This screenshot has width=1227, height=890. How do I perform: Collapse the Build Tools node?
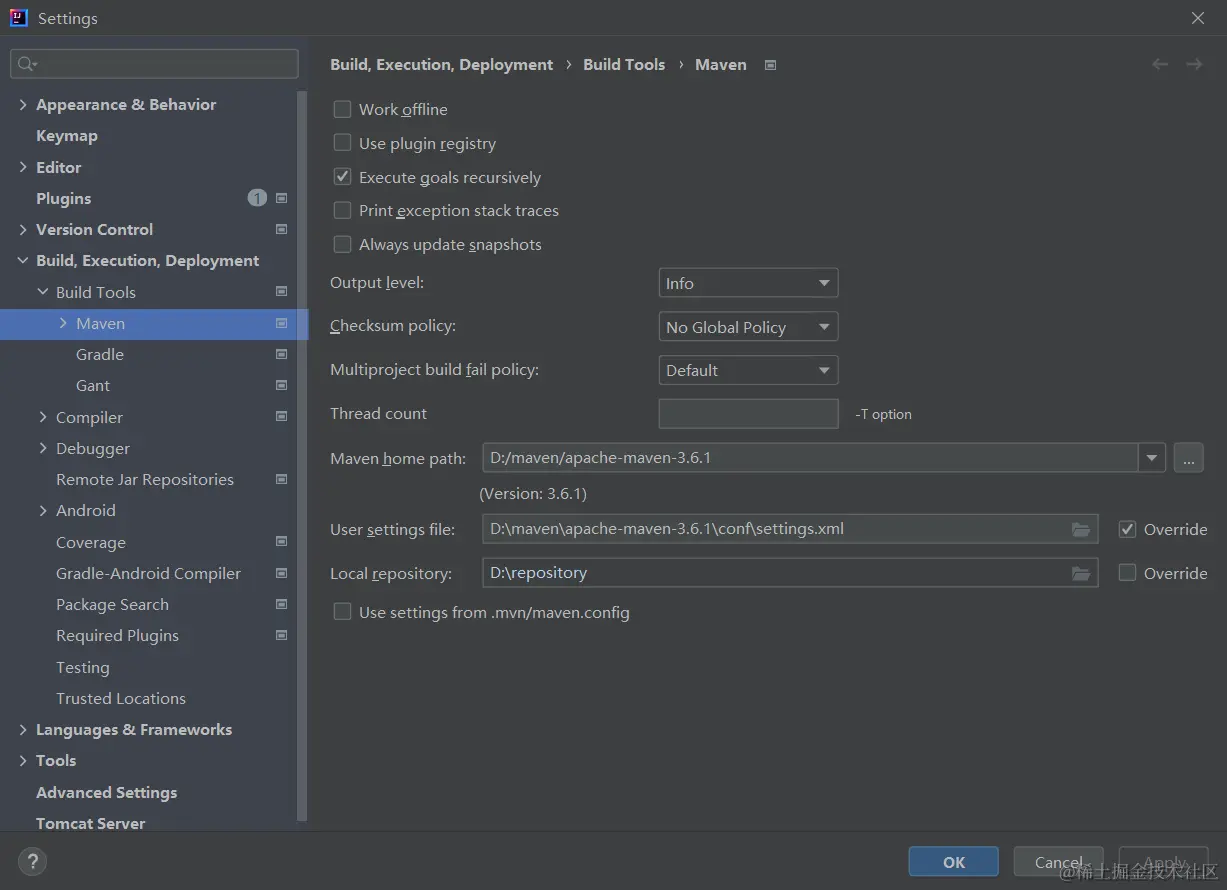click(x=43, y=292)
